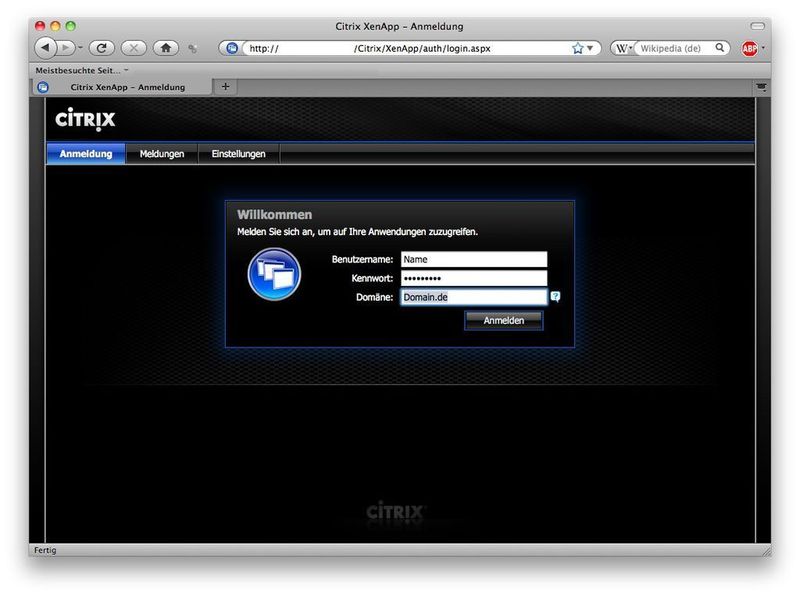
Task: Go forward with the browser forward arrow
Action: click(65, 48)
